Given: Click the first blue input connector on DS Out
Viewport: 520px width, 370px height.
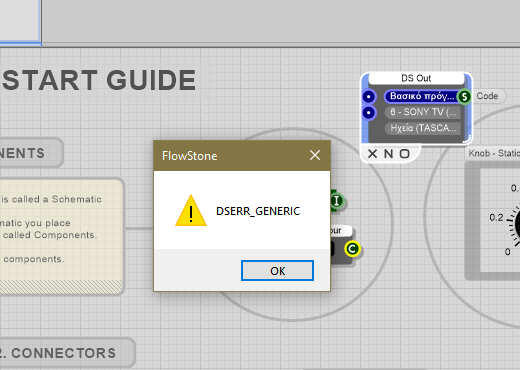Looking at the screenshot, I should [368, 97].
